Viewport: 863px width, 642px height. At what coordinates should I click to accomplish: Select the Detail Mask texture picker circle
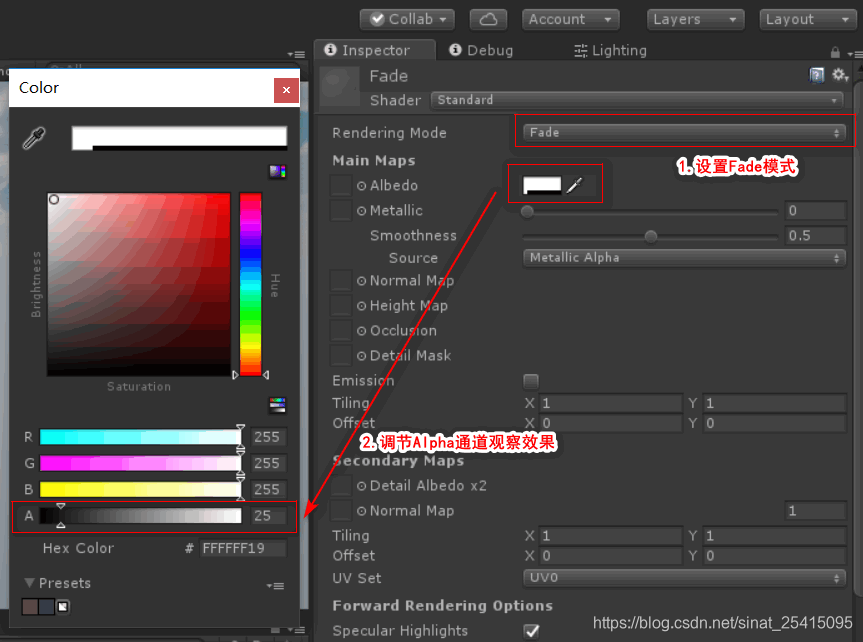(361, 356)
